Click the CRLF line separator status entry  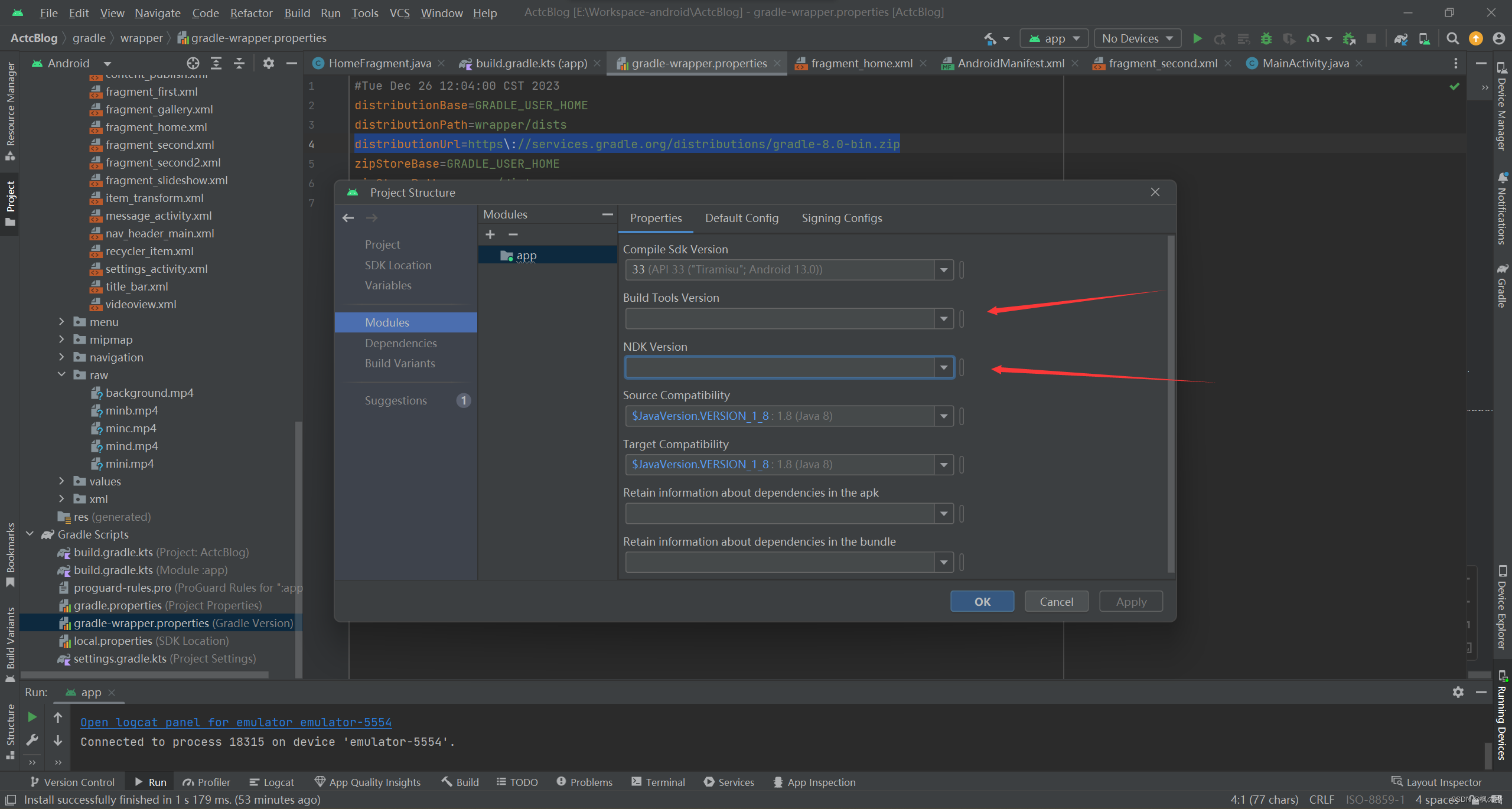coord(1321,800)
